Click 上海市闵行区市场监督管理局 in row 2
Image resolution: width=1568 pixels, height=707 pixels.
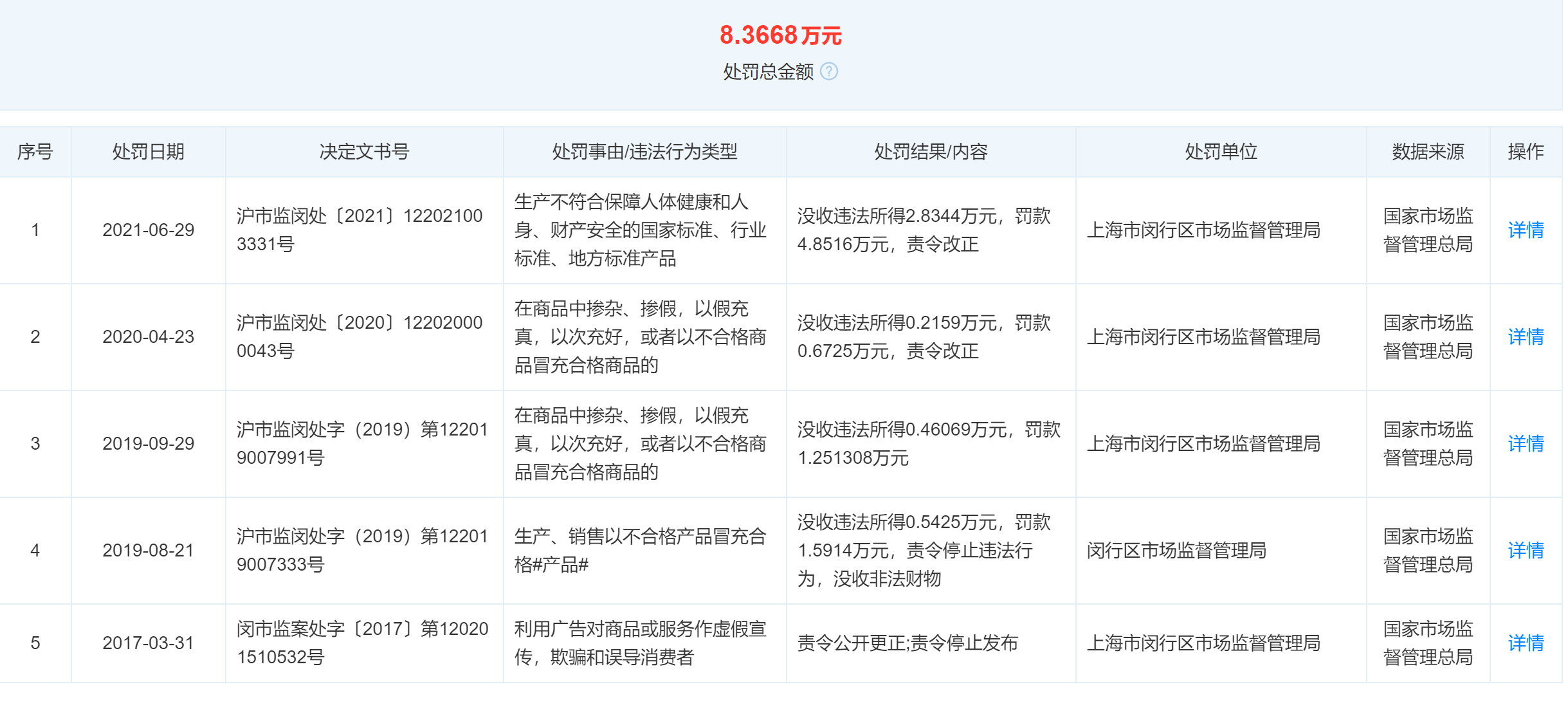[x=1203, y=336]
